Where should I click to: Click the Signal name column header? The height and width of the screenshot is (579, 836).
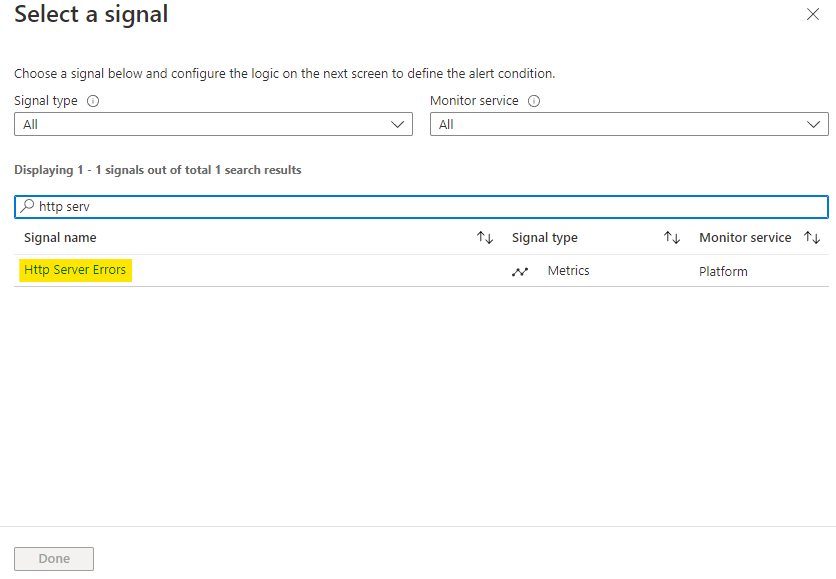[60, 238]
